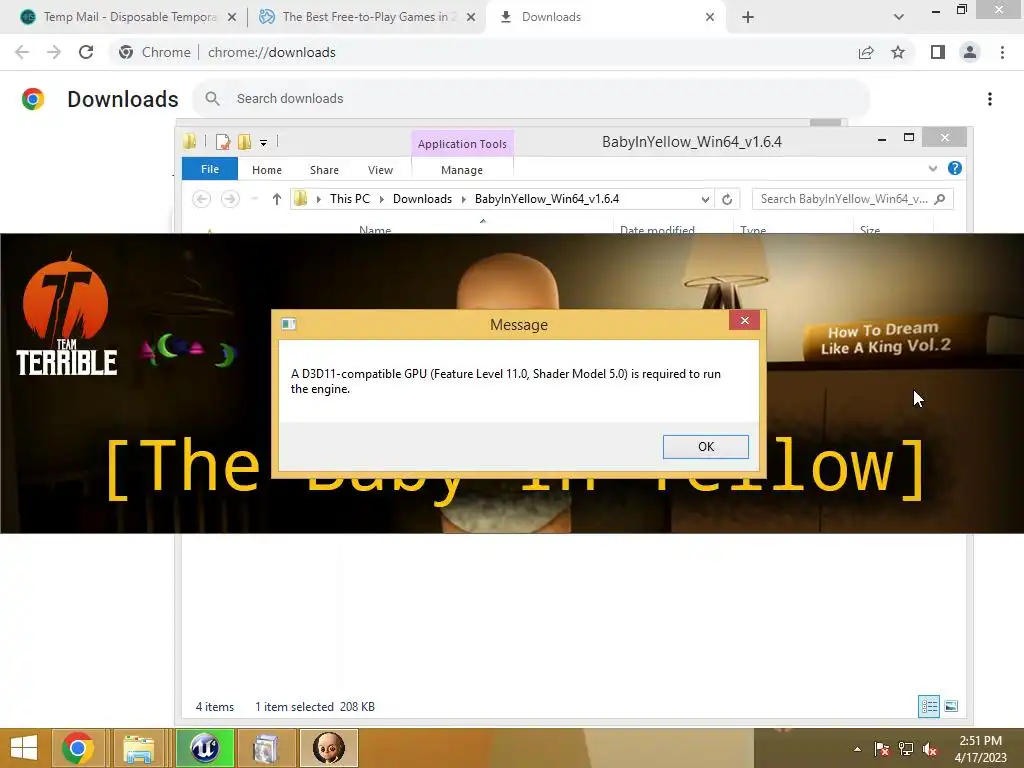Viewport: 1024px width, 768px height.
Task: Click the Search BabyInYellow_Win64 box
Action: click(852, 199)
